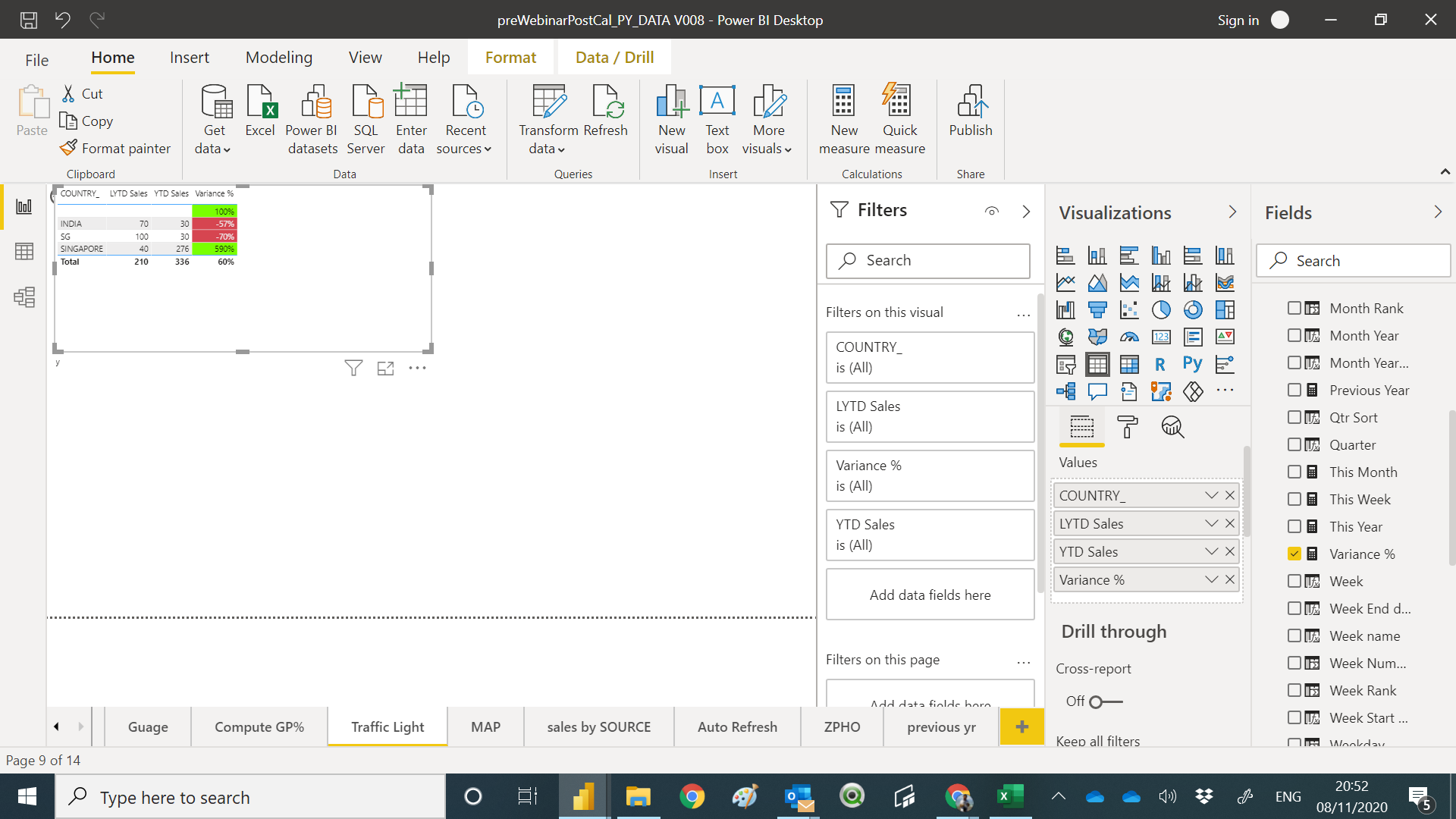The width and height of the screenshot is (1456, 819).
Task: Select the Donut chart visualization icon
Action: 1193,309
